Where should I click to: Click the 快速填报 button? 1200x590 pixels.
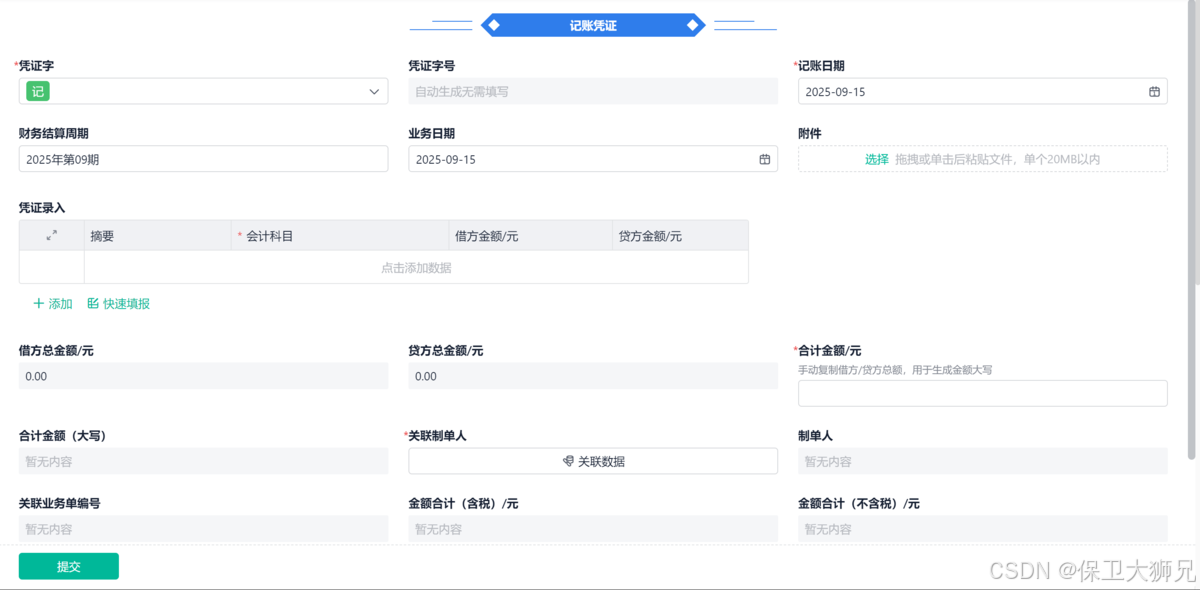click(119, 304)
